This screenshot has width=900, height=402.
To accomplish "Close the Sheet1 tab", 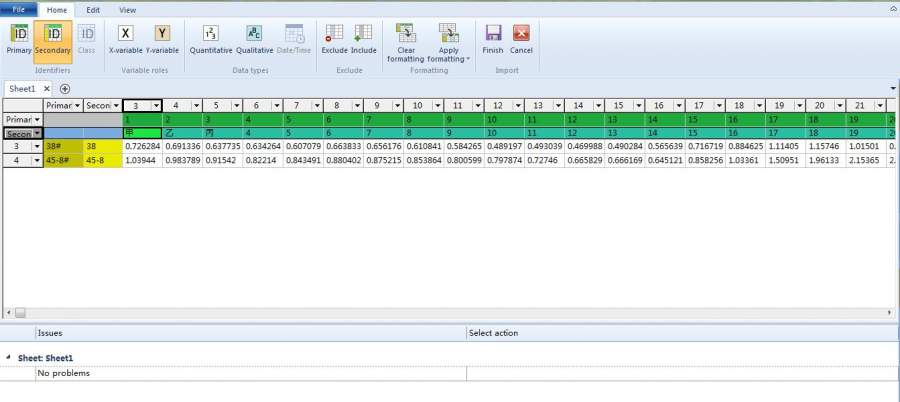I will point(47,89).
